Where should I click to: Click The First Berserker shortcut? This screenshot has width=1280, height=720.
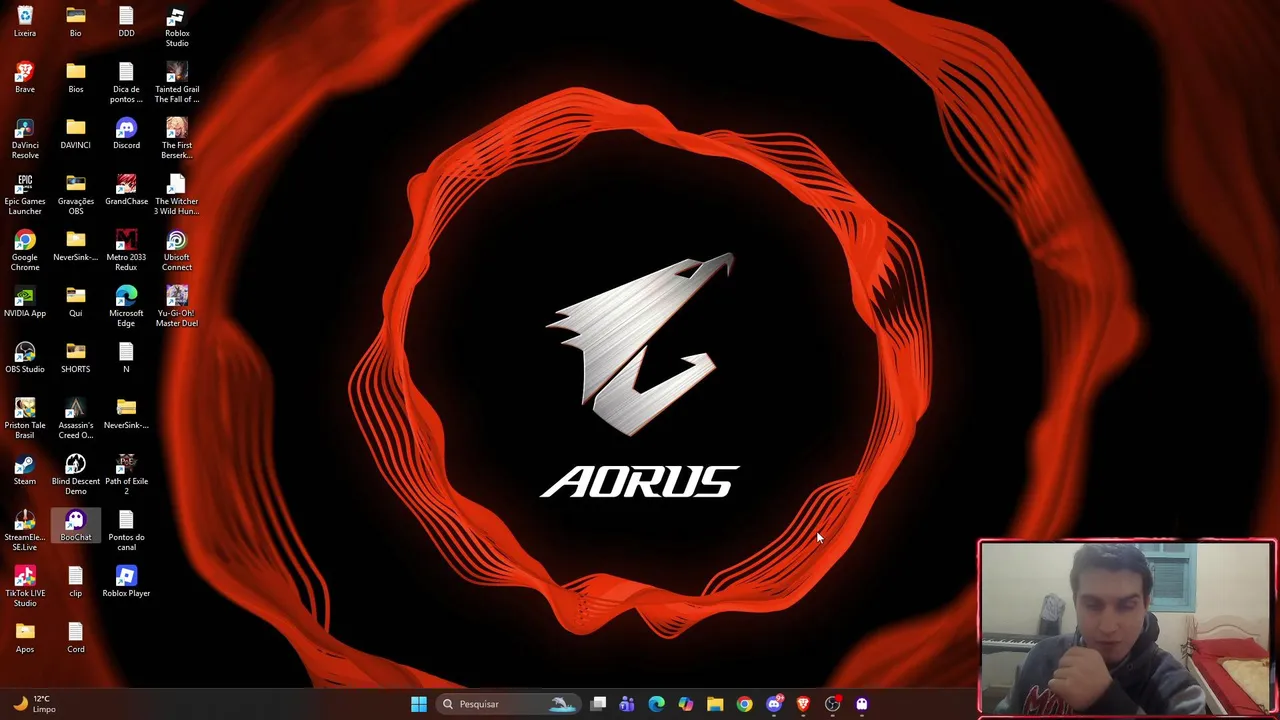[x=177, y=139]
